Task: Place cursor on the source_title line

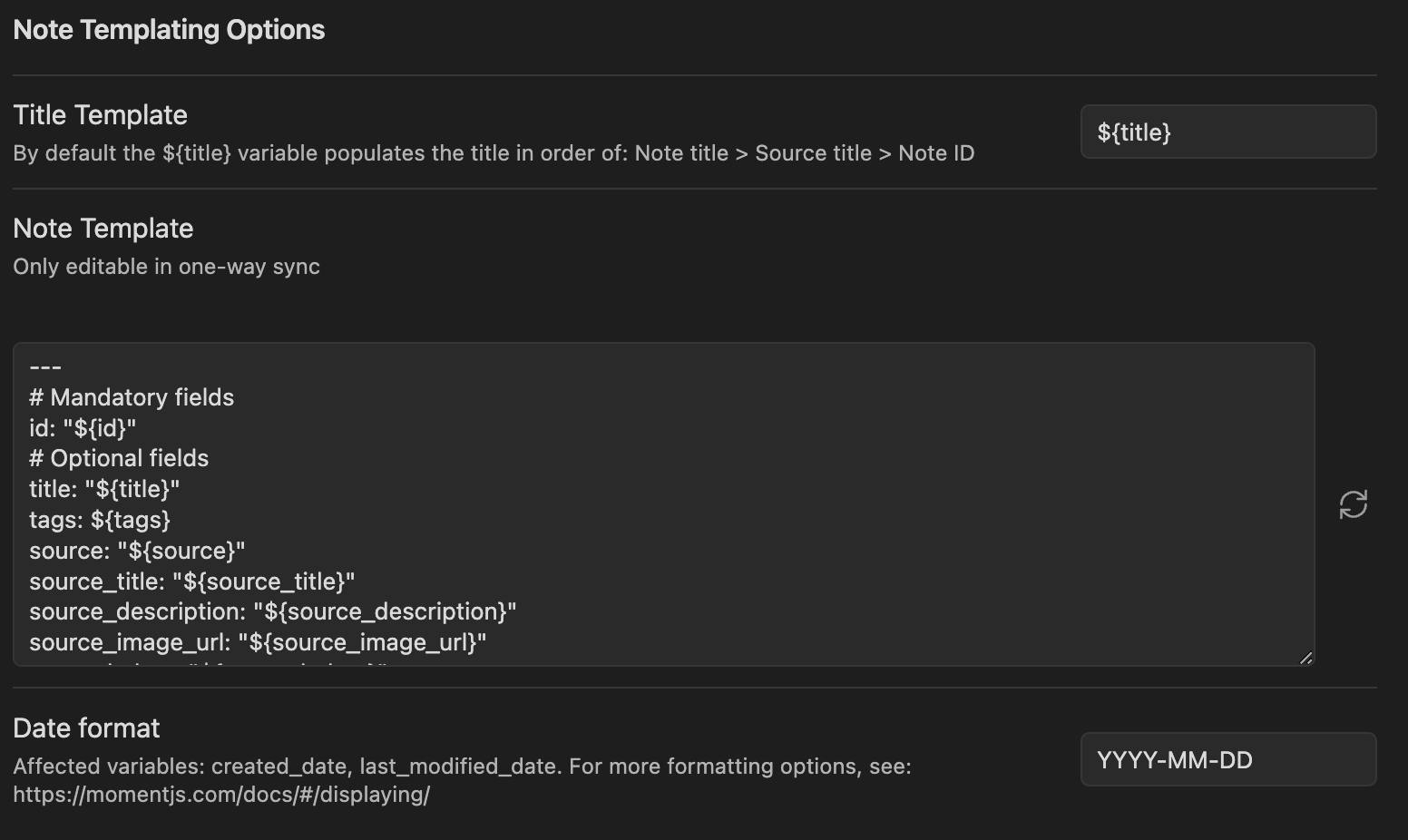Action: (191, 581)
